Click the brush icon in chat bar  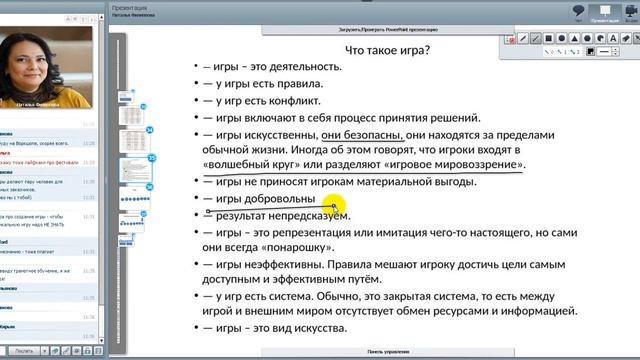pyautogui.click(x=66, y=351)
